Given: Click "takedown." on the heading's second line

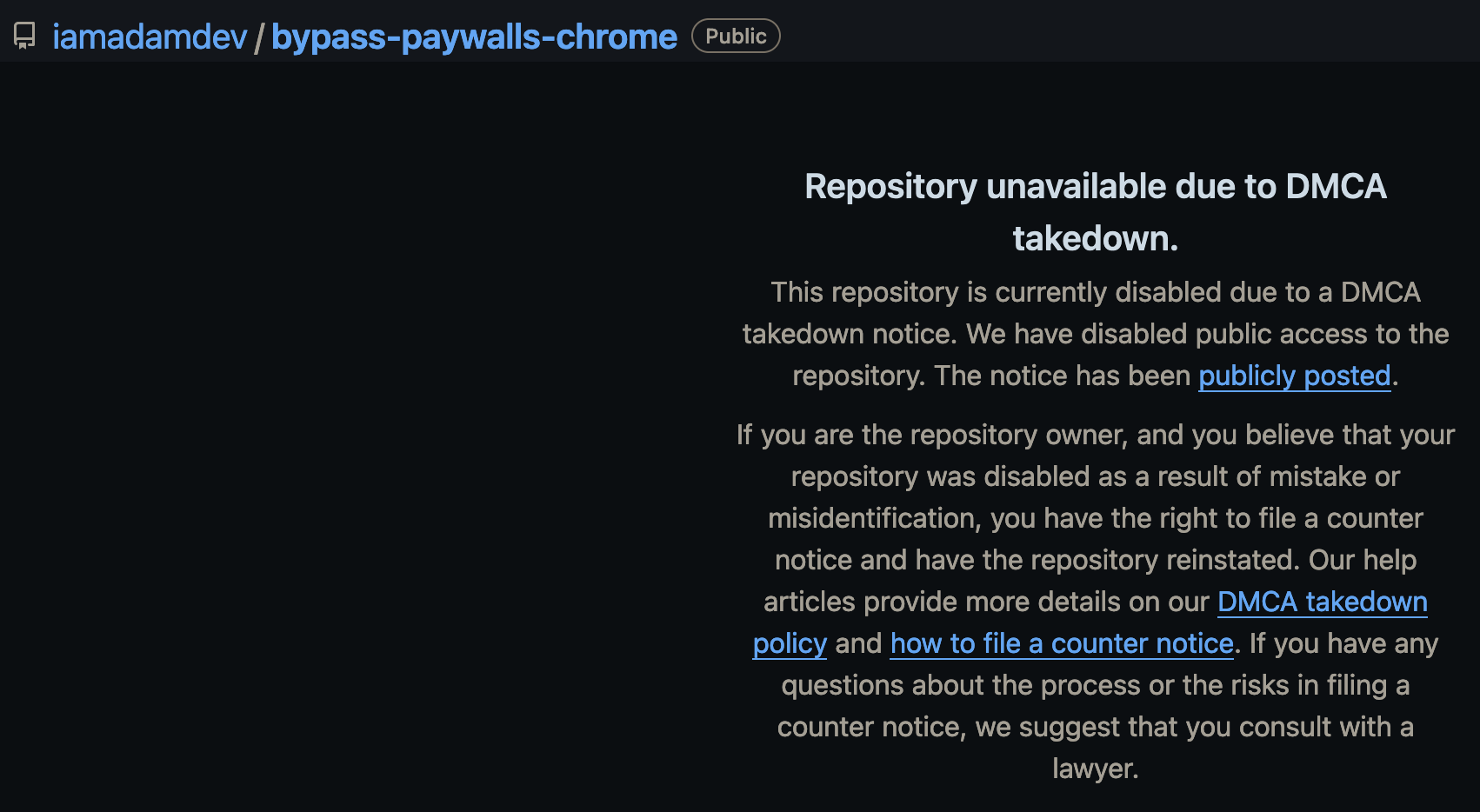Looking at the screenshot, I should click(x=1095, y=238).
